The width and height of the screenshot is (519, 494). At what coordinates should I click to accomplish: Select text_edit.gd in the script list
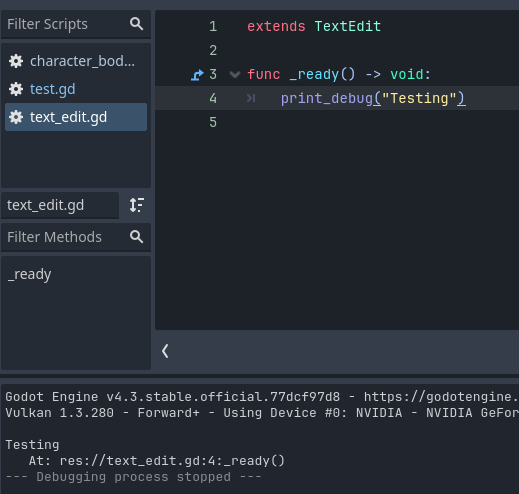pos(76,117)
